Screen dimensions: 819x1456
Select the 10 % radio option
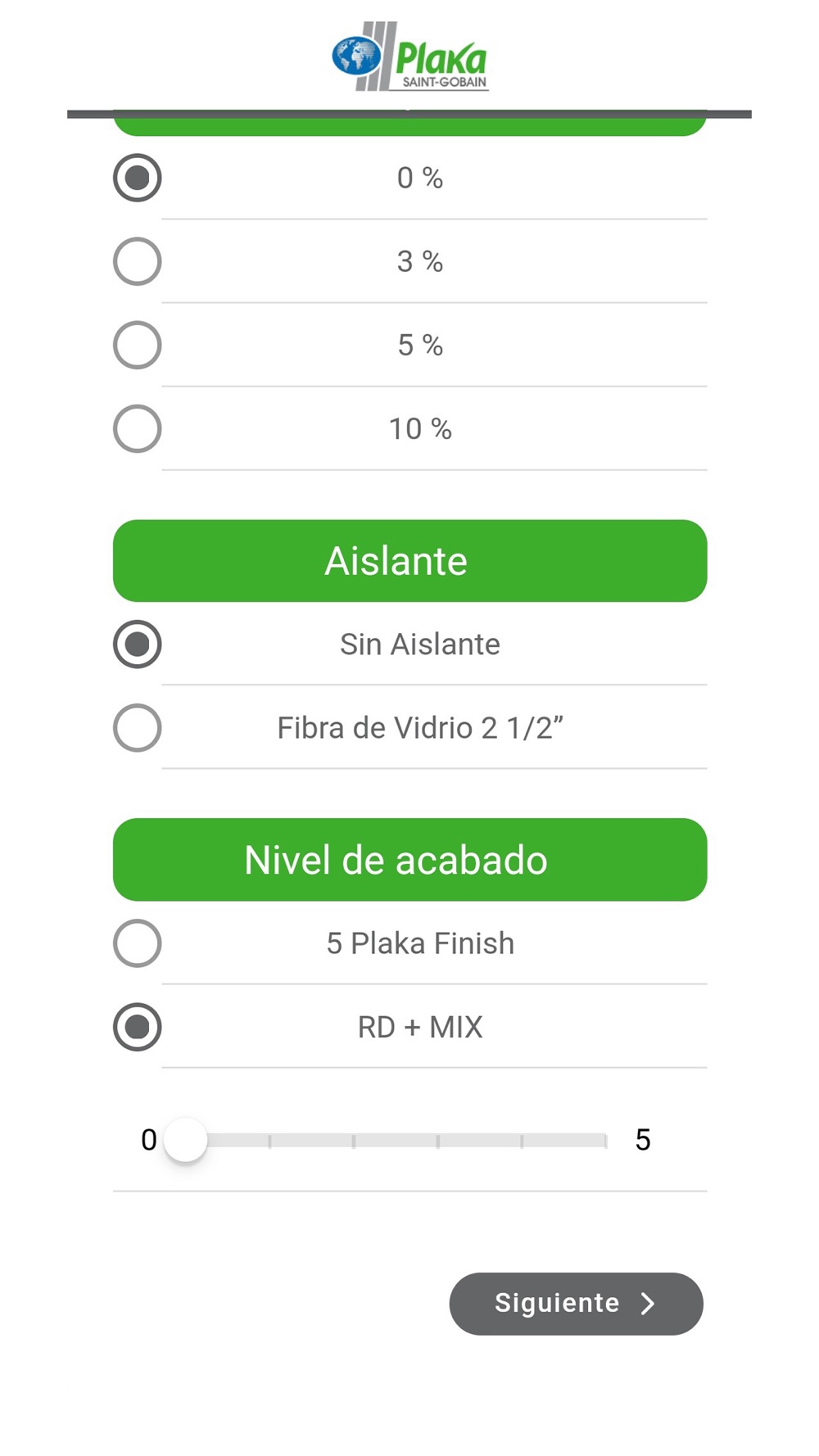coord(137,428)
